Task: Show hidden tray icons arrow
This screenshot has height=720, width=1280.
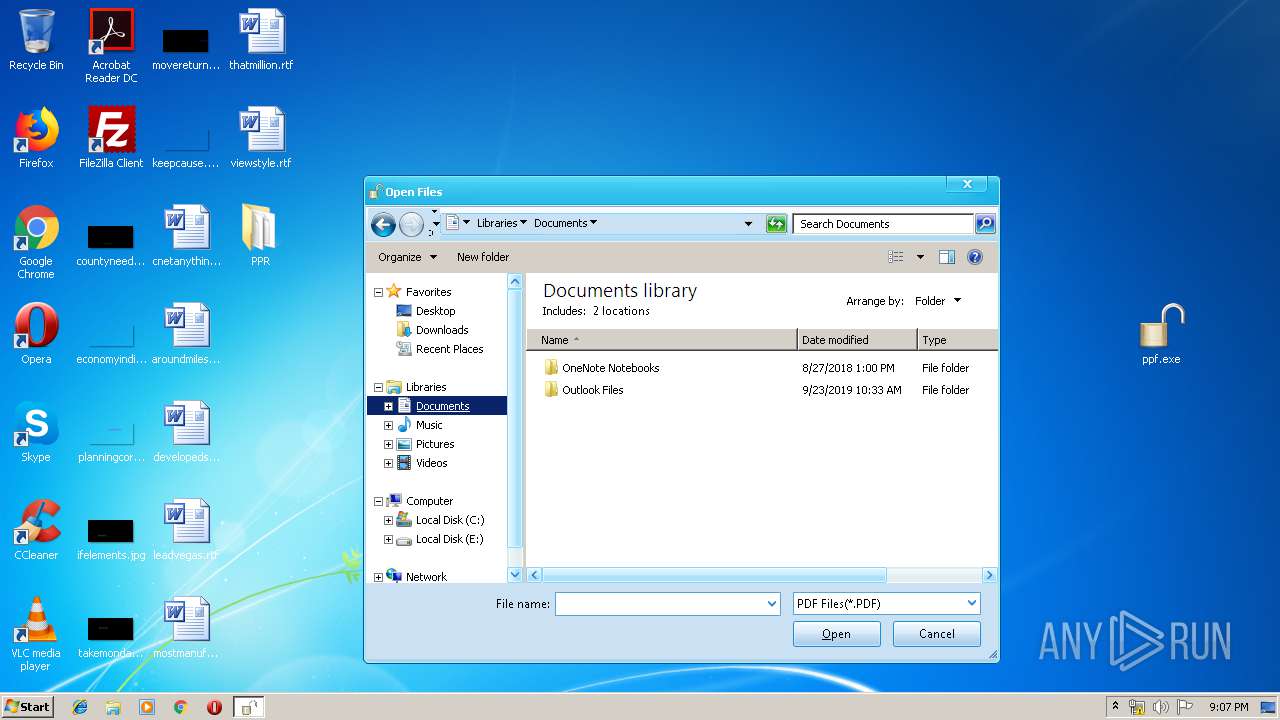Action: click(1115, 707)
